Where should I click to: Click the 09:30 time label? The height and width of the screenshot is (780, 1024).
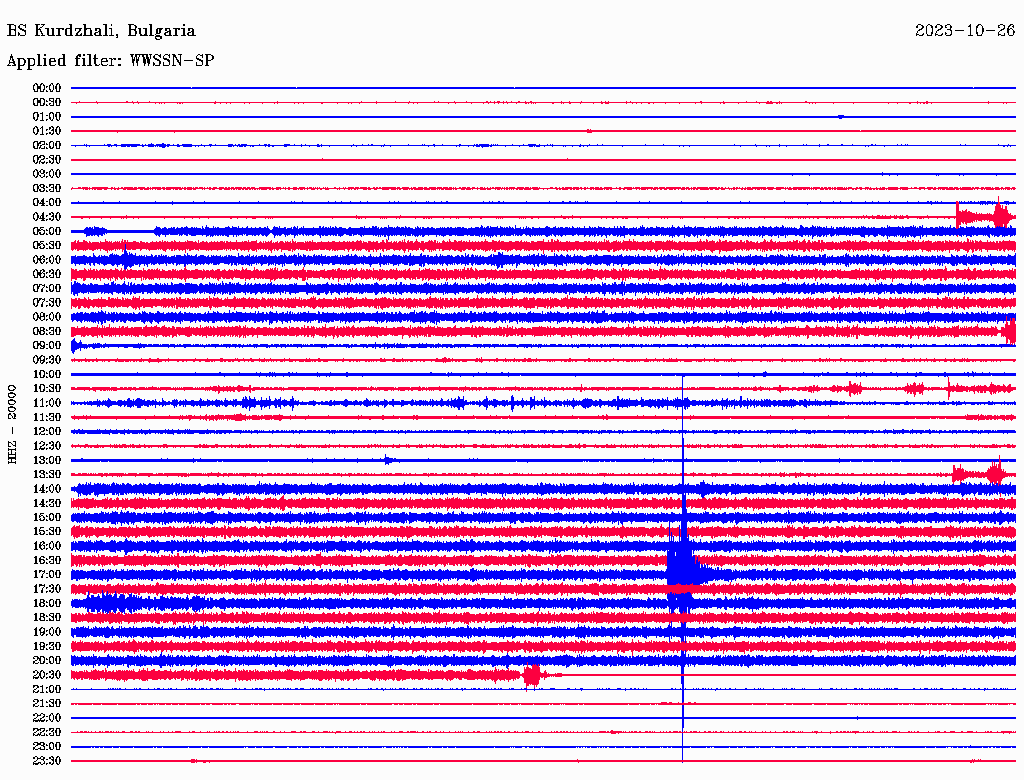46,360
